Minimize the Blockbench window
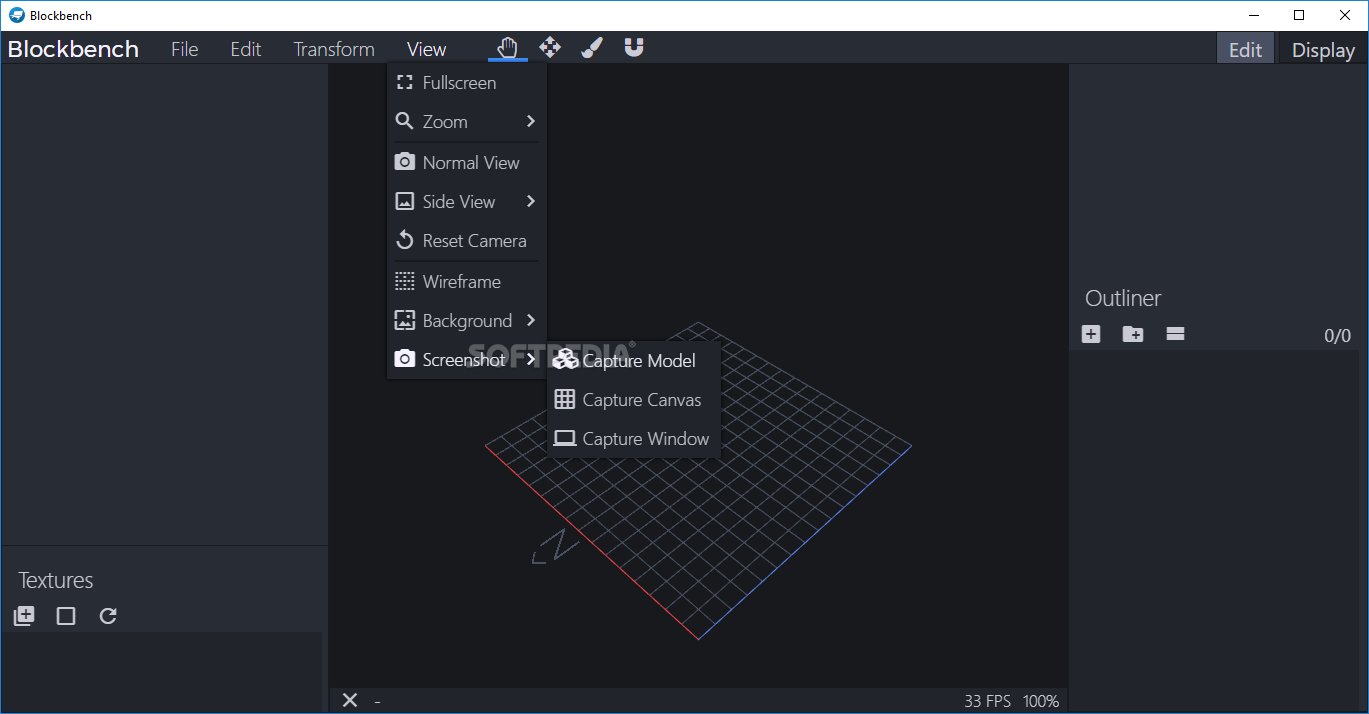The image size is (1369, 714). (x=1253, y=15)
